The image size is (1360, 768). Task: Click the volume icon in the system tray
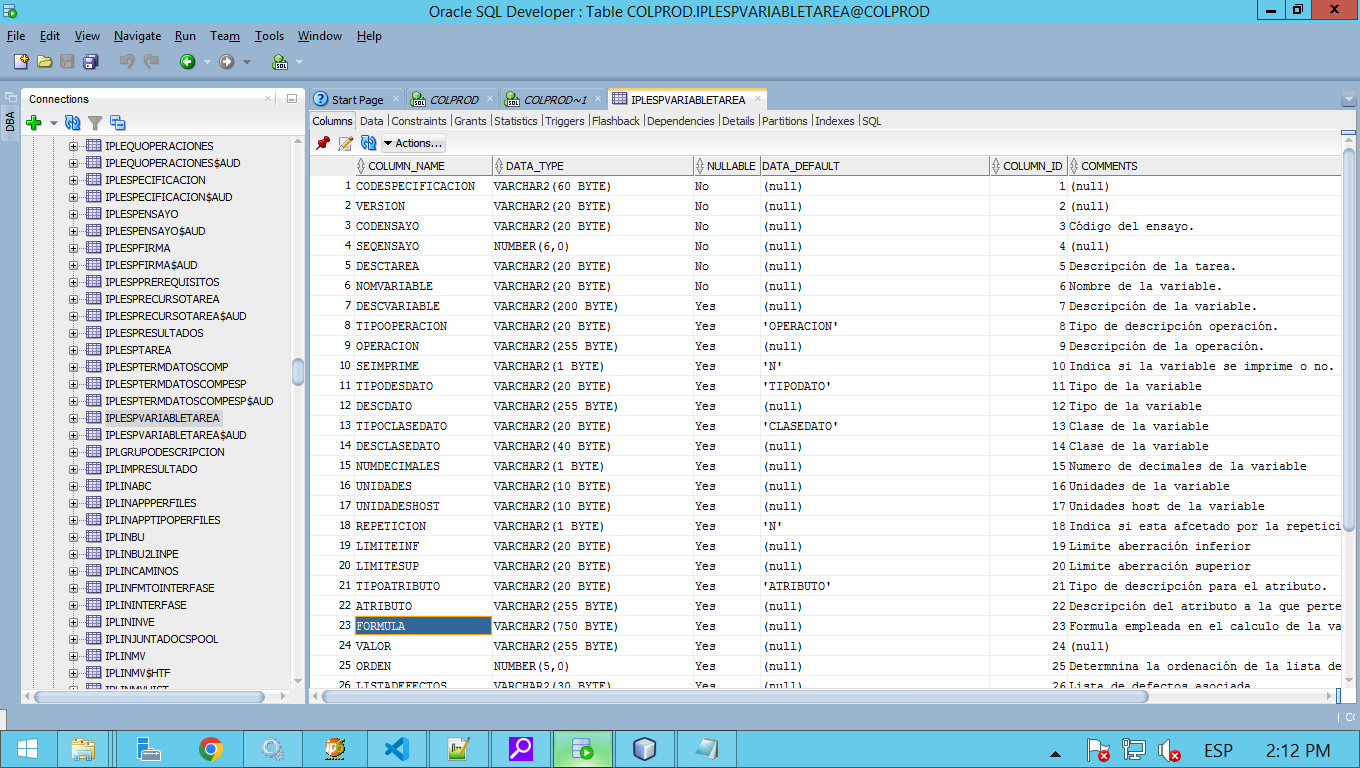coord(1169,749)
